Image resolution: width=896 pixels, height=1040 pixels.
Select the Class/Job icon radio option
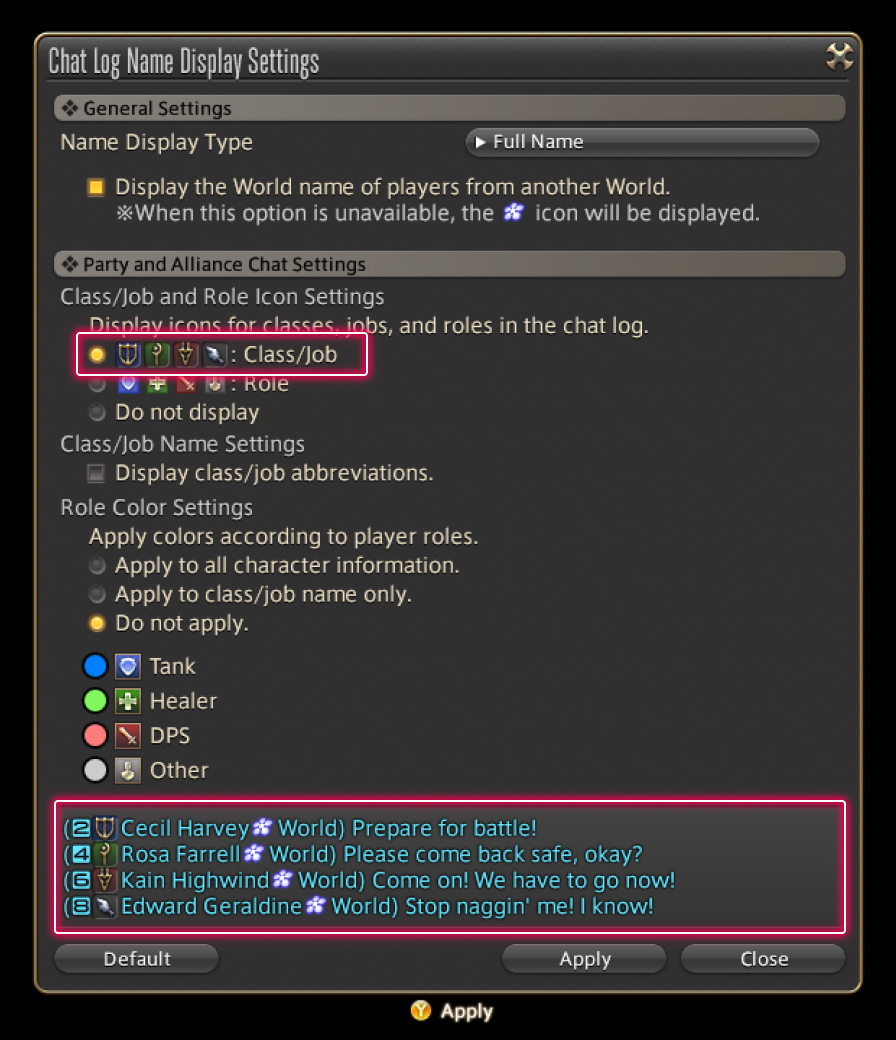click(97, 355)
